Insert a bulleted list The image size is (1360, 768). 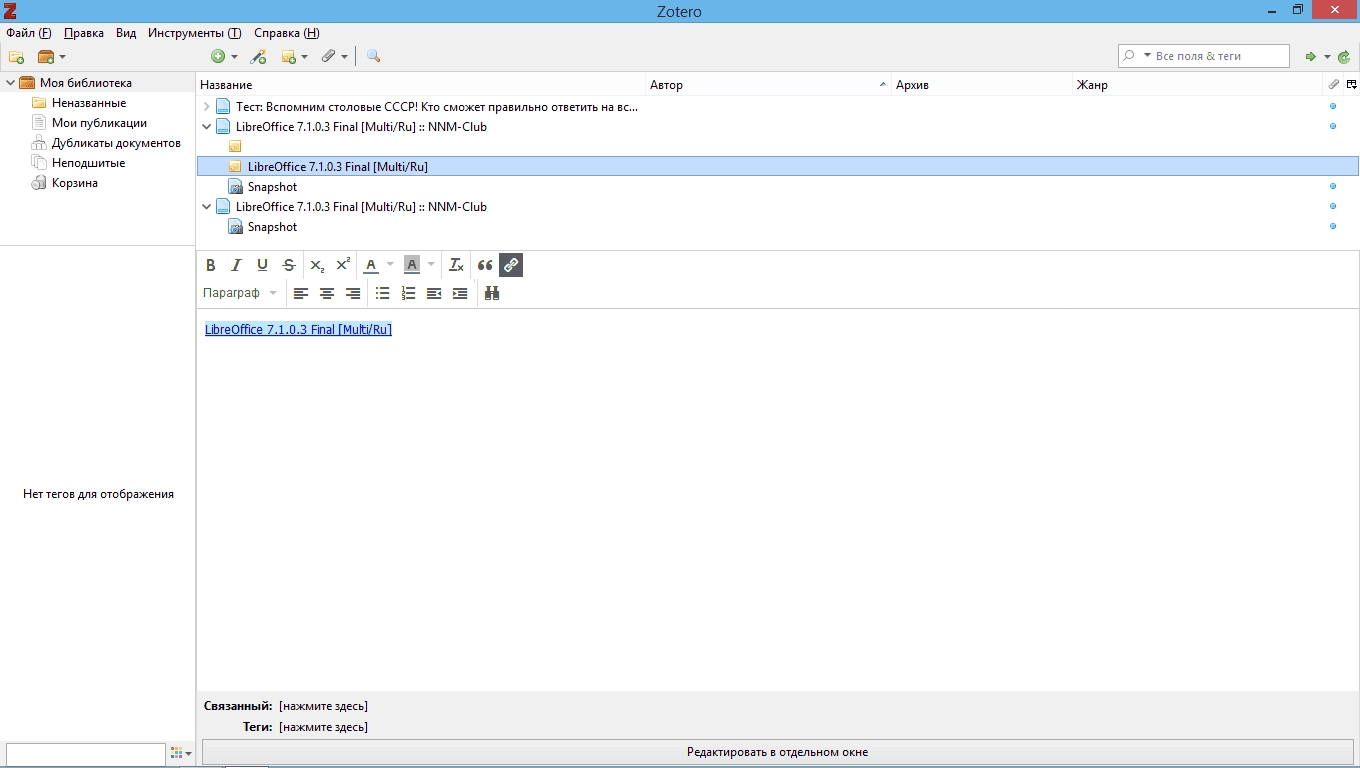click(382, 293)
